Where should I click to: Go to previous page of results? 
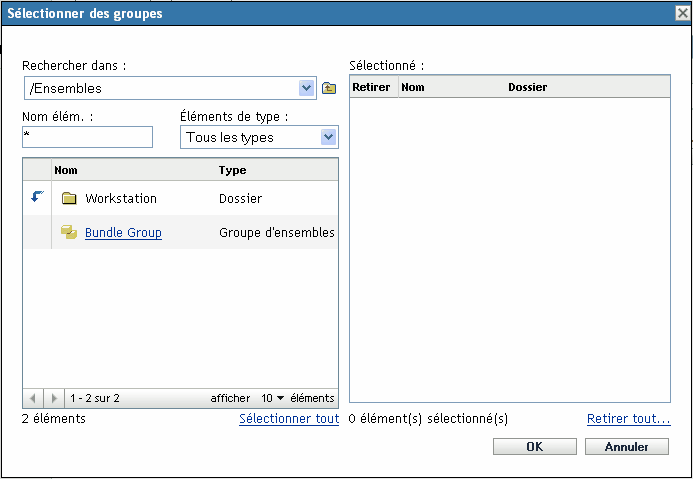33,398
